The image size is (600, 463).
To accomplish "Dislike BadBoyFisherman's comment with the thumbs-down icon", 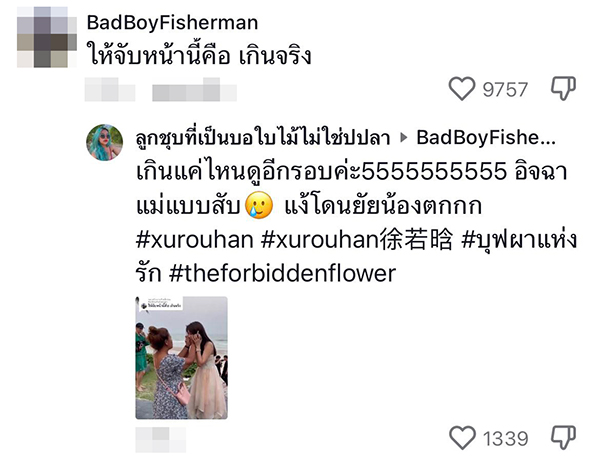I will (x=563, y=89).
